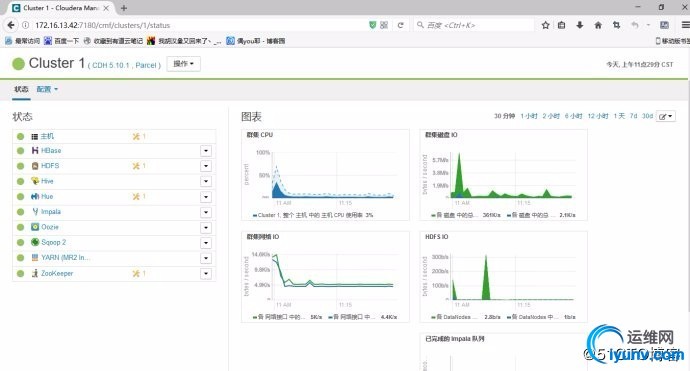690x371 pixels.
Task: Click the hosts grid icon
Action: tap(35, 136)
